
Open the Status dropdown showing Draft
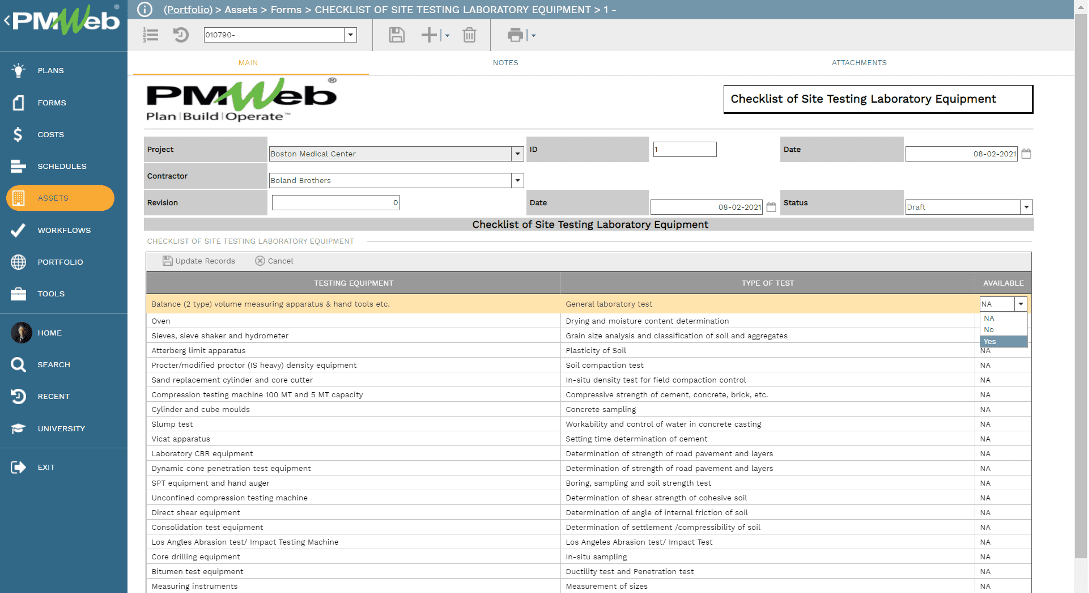pyautogui.click(x=1026, y=207)
